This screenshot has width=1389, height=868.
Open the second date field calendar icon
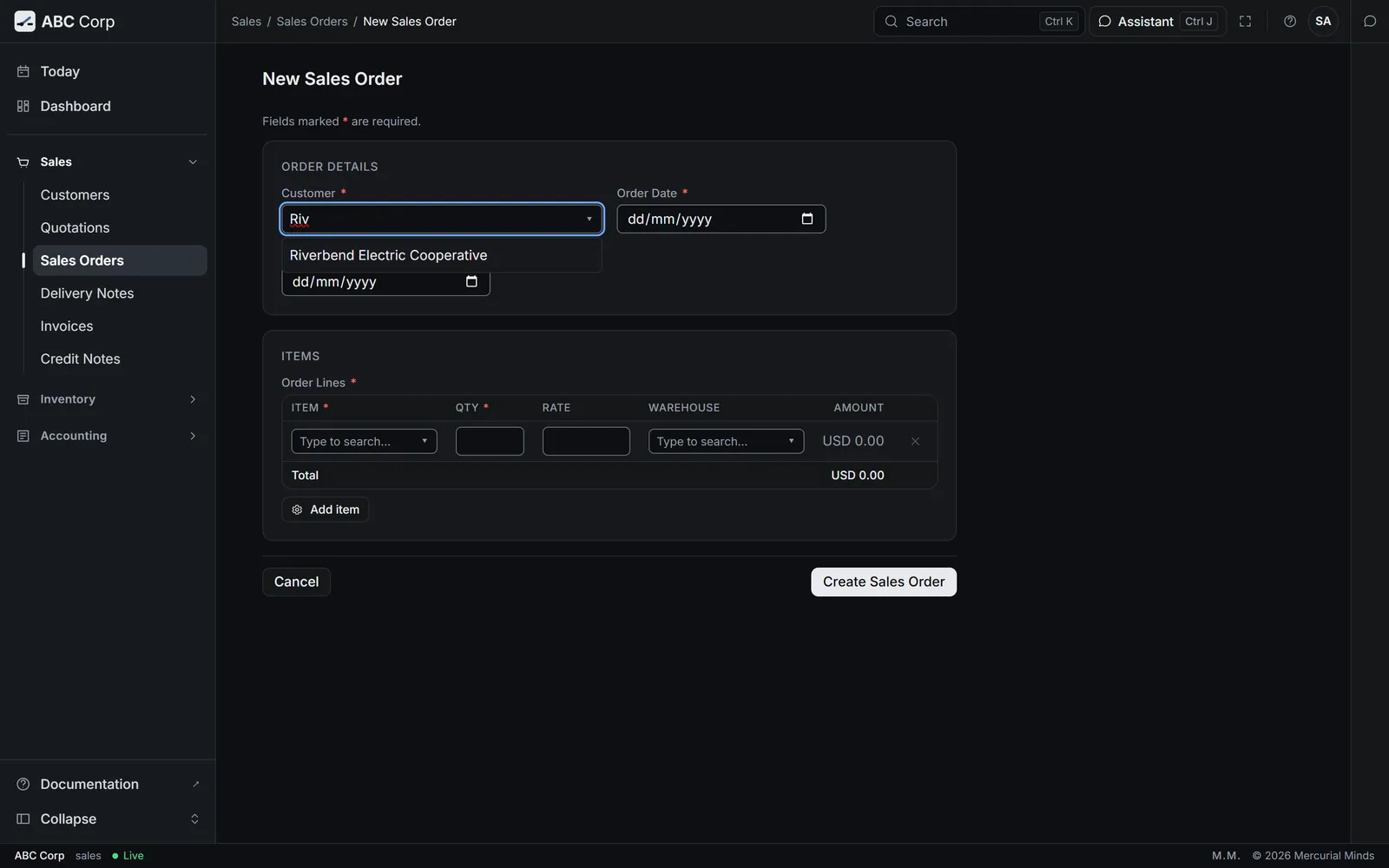pos(471,281)
